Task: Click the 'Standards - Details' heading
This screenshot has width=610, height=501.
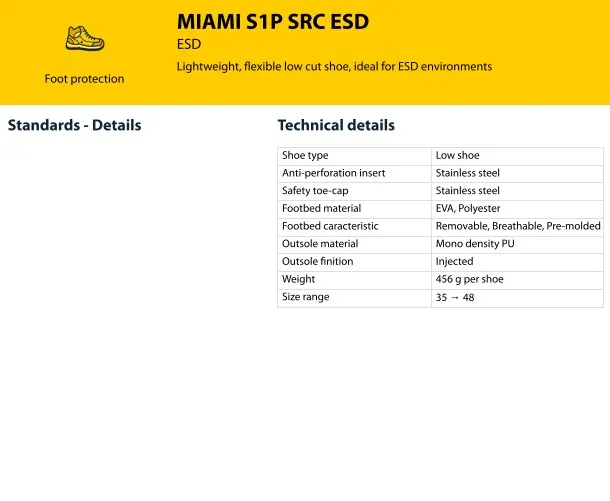Action: 74,125
